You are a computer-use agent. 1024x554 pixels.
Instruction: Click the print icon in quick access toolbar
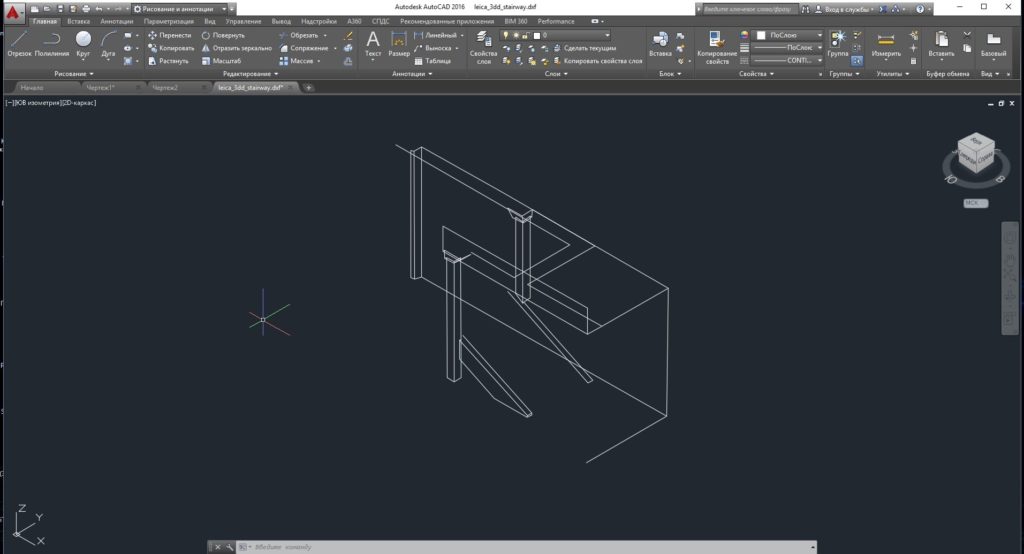[x=86, y=9]
